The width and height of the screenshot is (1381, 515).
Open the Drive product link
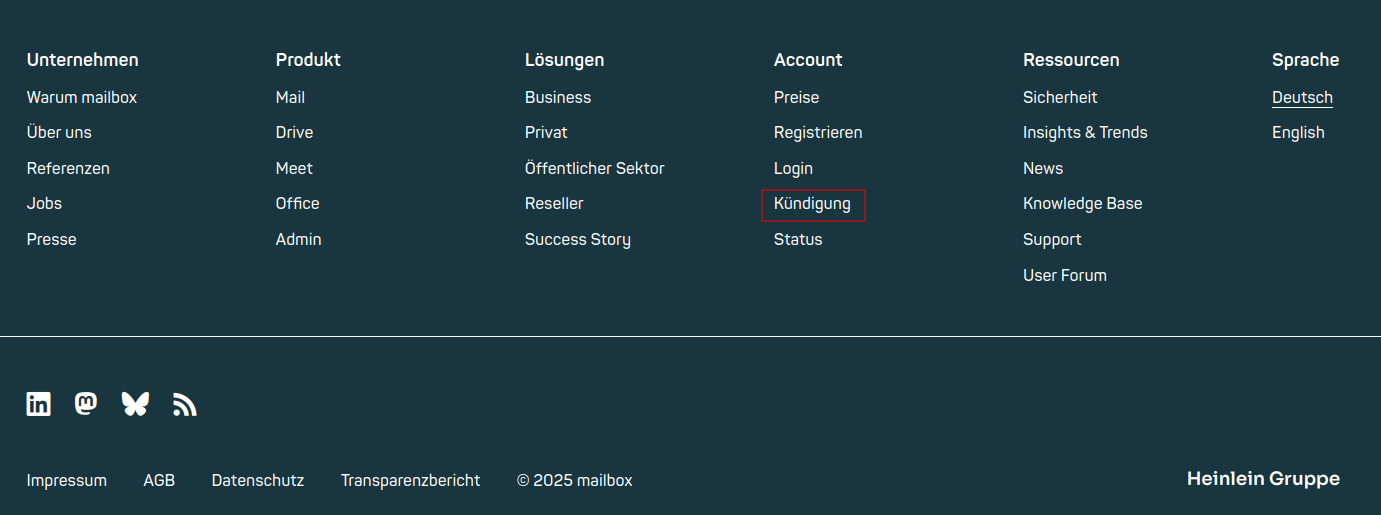pos(294,133)
